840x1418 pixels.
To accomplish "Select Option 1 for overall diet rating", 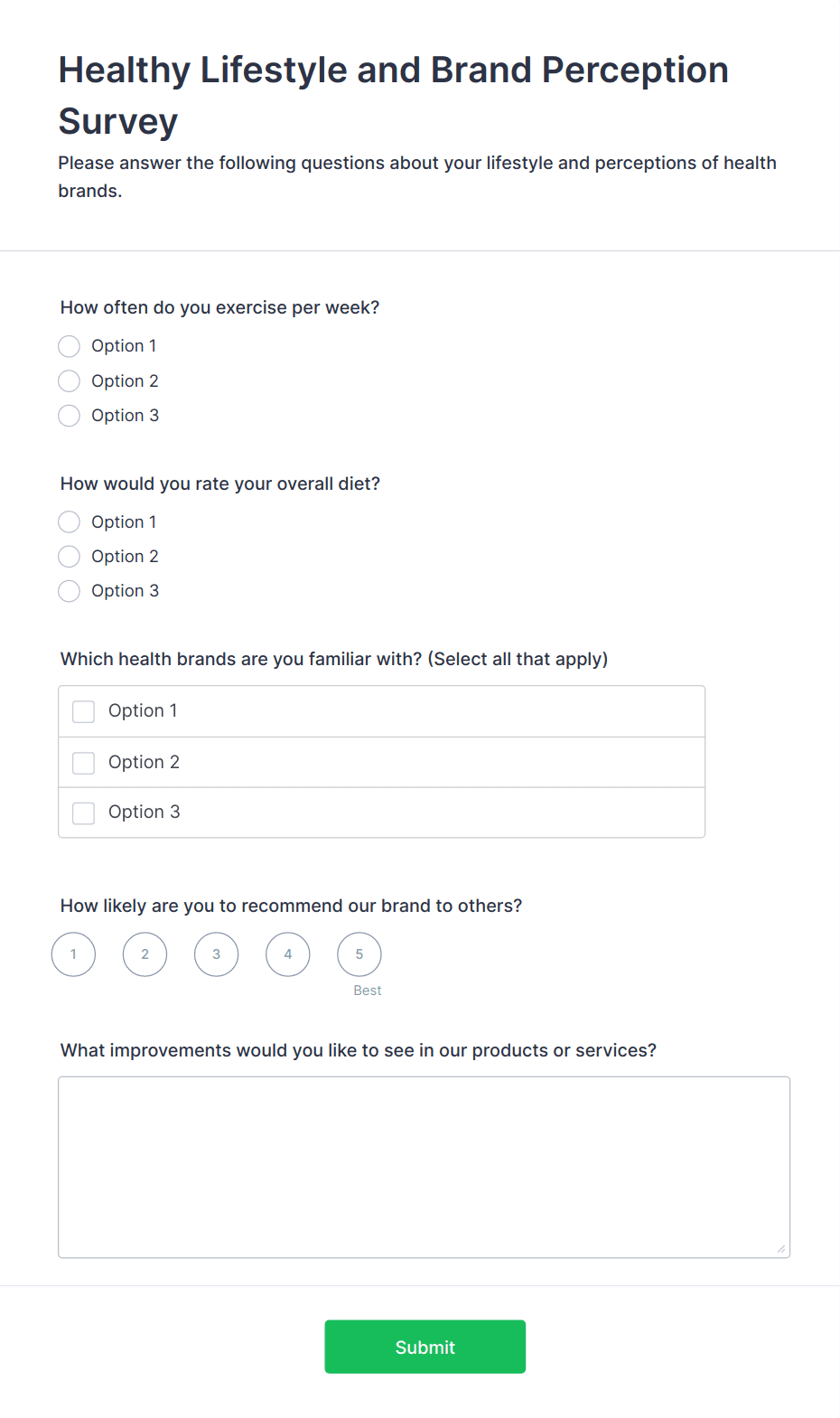I will click(69, 522).
